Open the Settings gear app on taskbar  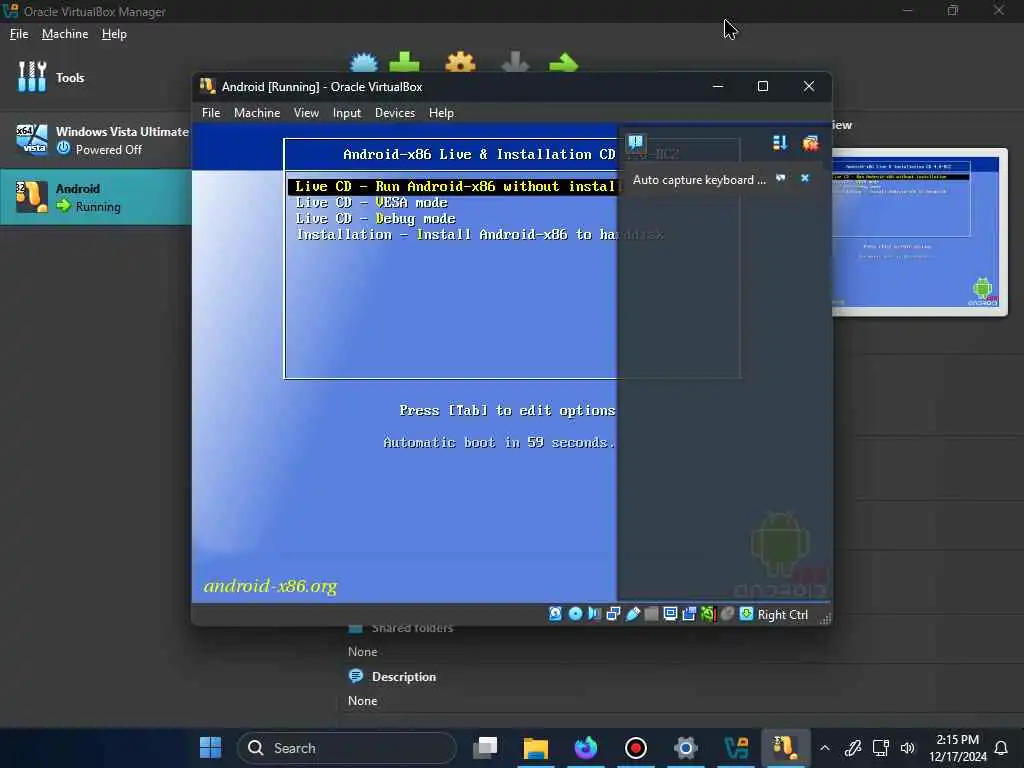(686, 748)
